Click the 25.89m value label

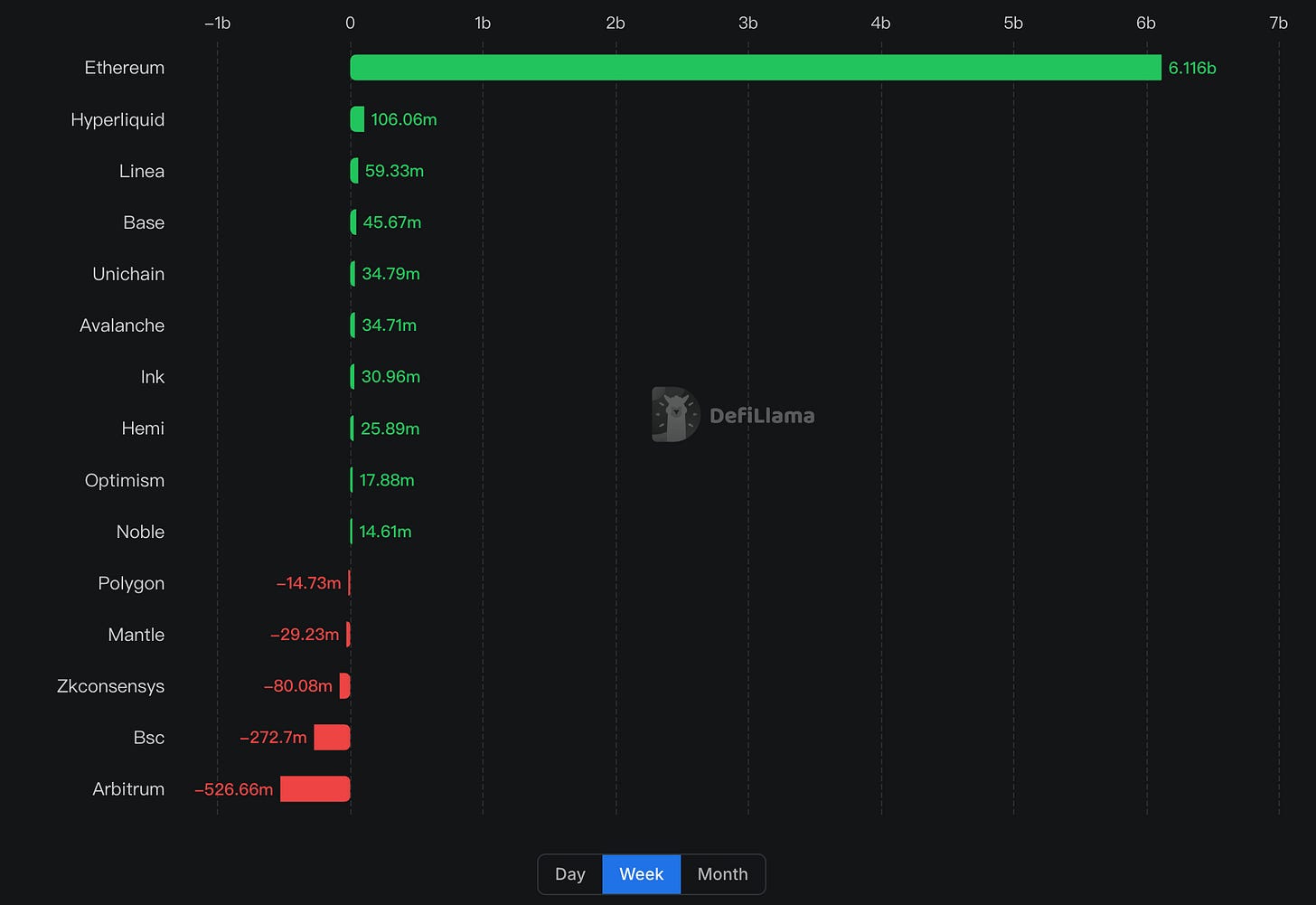[390, 429]
